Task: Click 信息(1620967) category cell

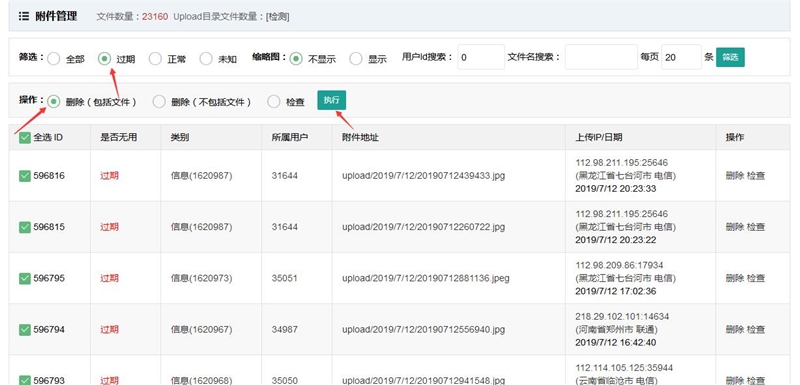Action: tap(202, 330)
